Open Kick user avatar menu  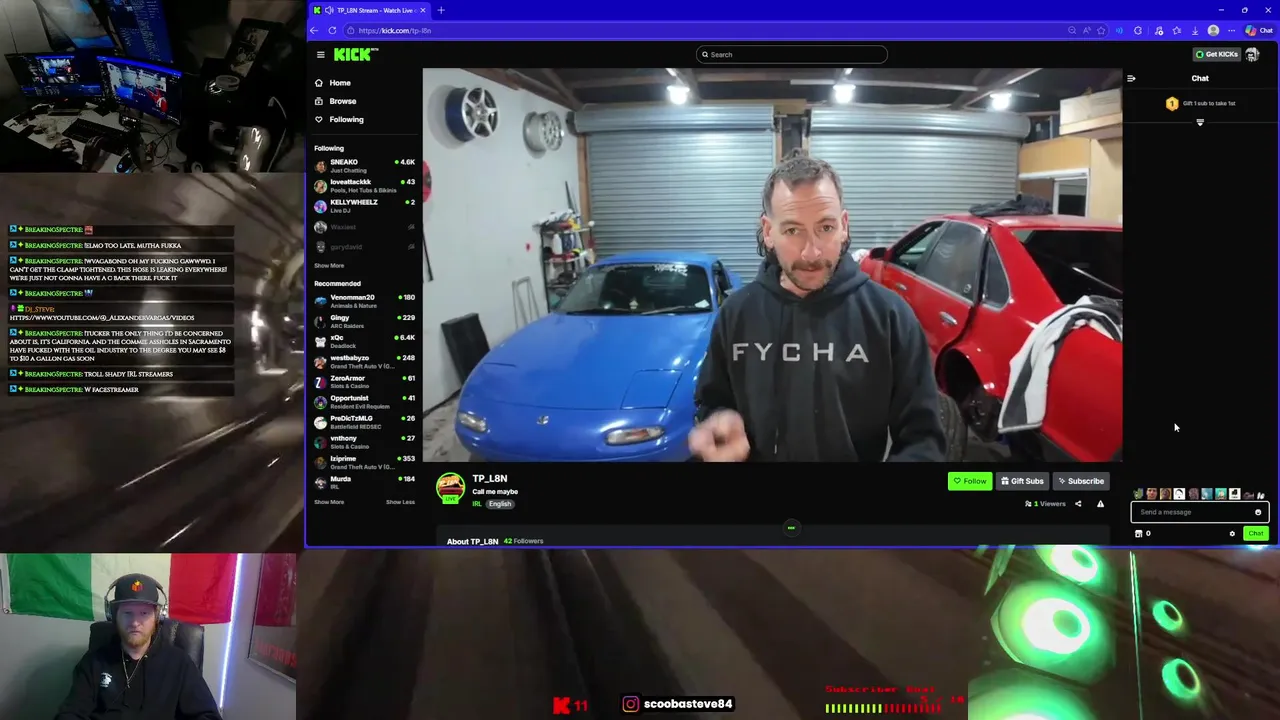[x=1252, y=55]
